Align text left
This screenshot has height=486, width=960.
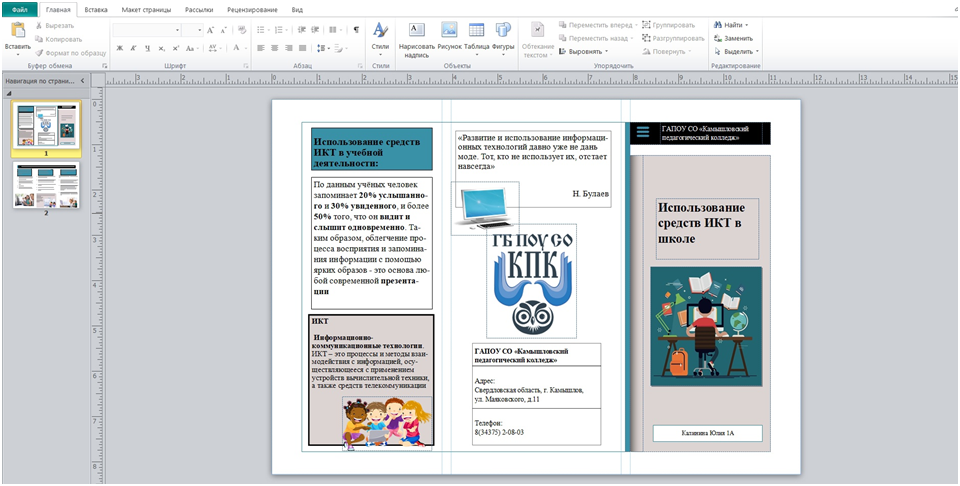[260, 48]
